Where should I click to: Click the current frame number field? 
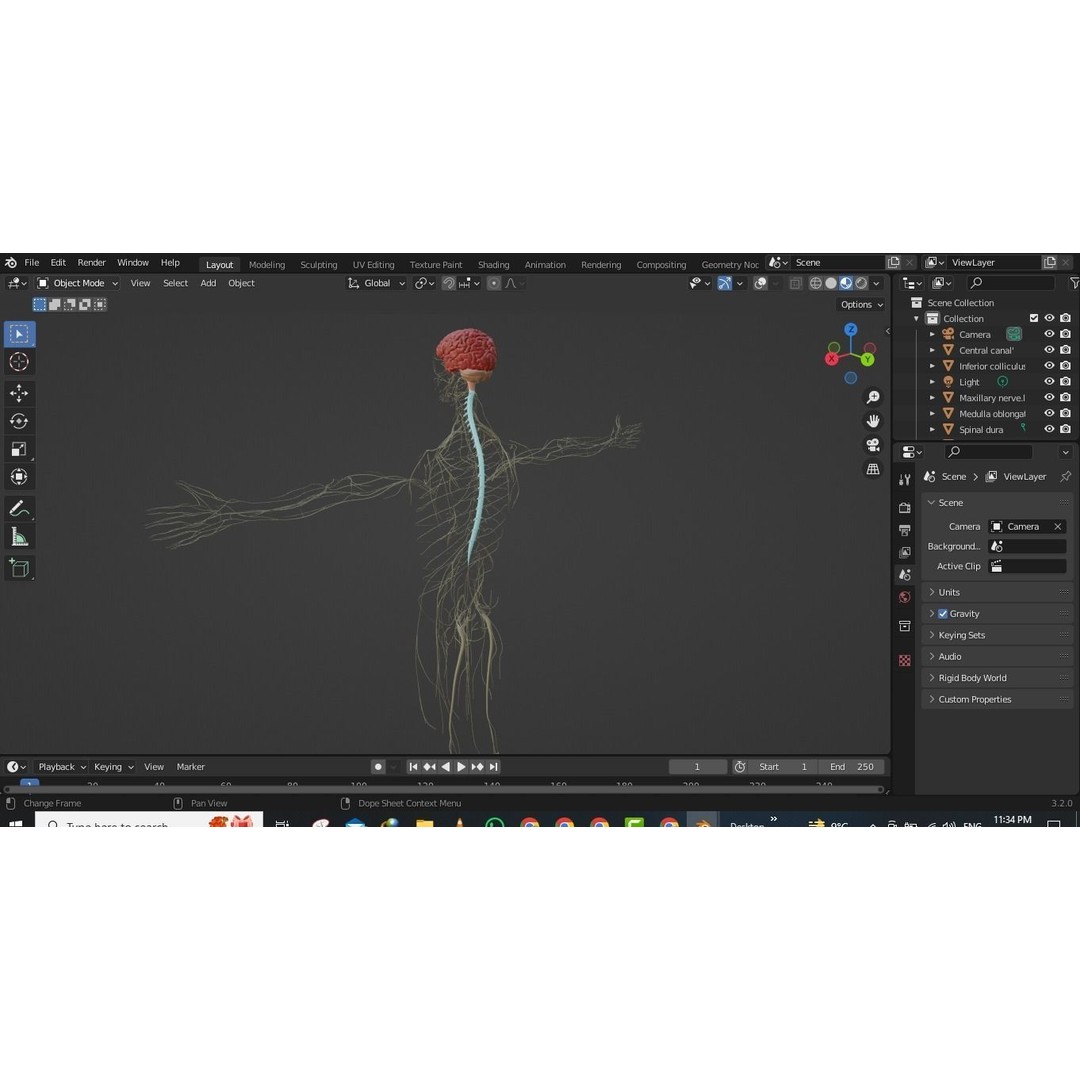click(x=697, y=766)
